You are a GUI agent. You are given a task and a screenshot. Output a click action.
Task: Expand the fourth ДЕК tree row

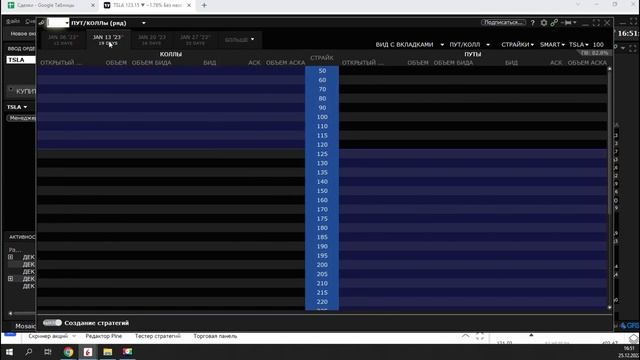(11, 279)
